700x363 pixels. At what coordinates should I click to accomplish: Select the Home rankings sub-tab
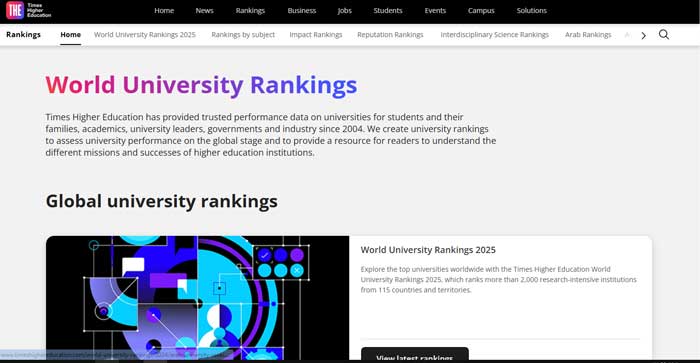click(71, 34)
